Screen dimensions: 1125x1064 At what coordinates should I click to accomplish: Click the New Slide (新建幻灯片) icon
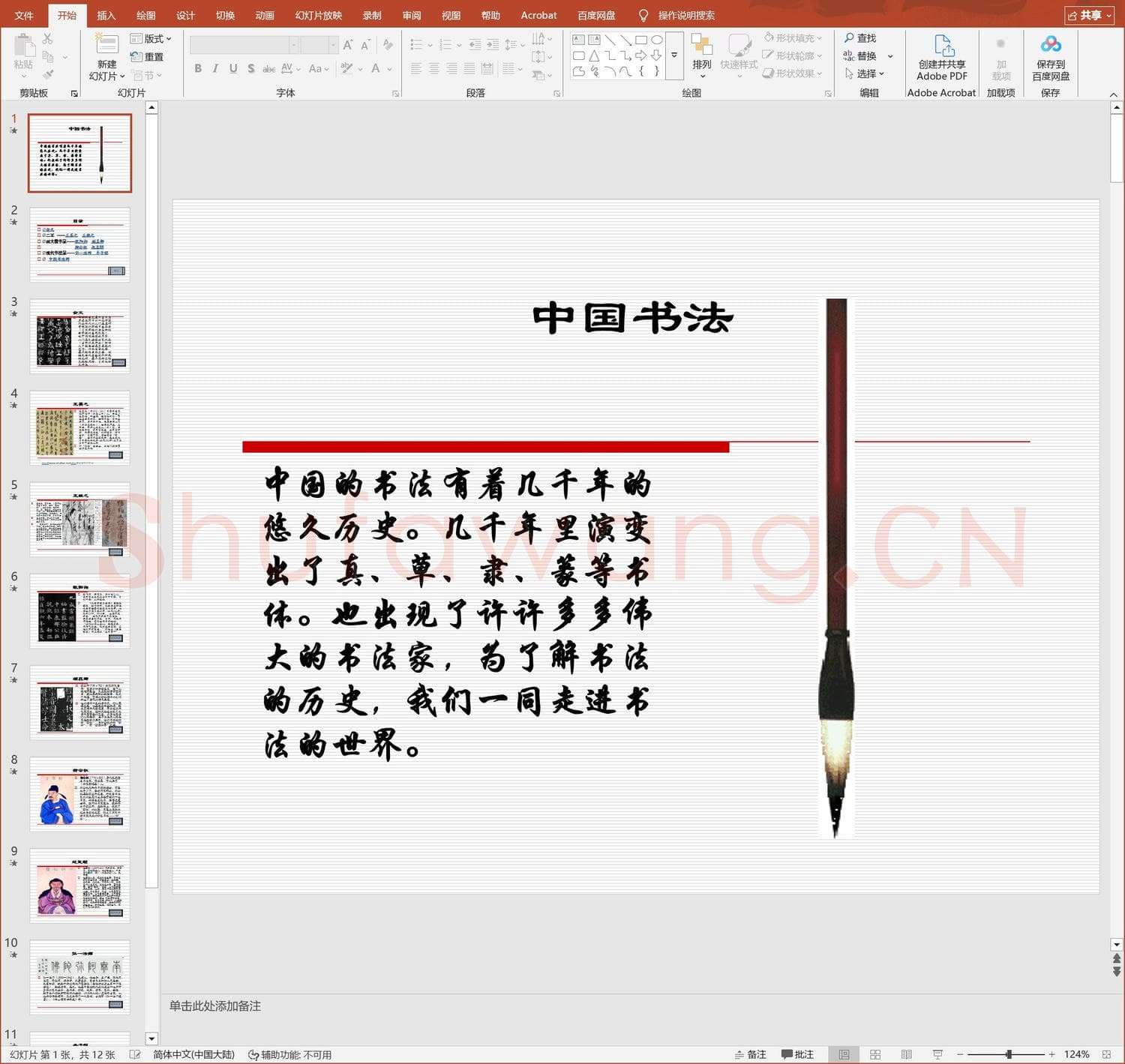click(106, 45)
